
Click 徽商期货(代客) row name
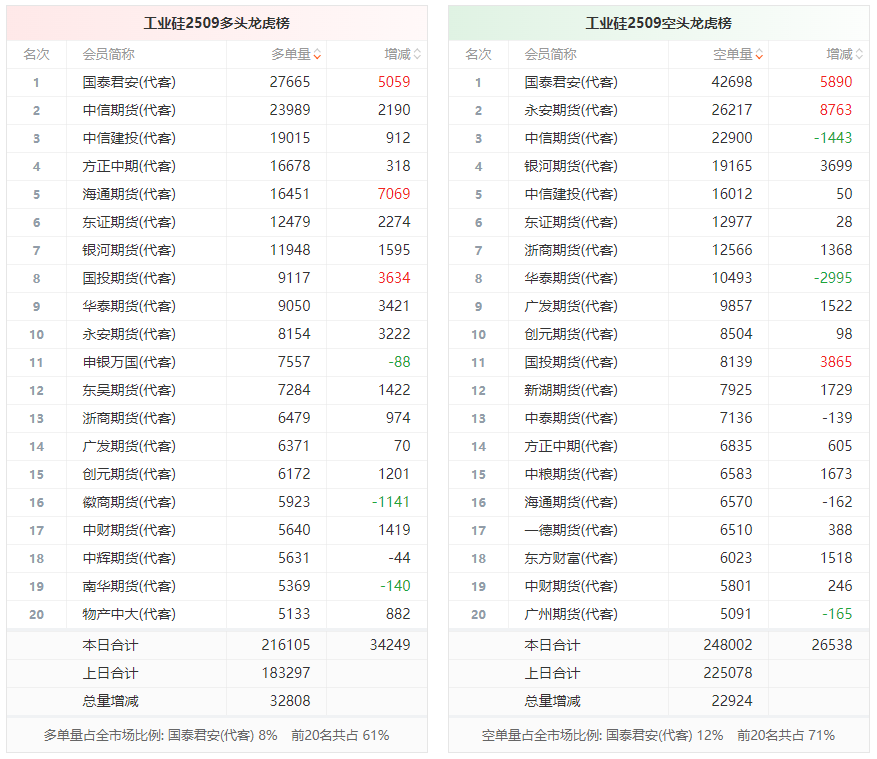point(129,502)
